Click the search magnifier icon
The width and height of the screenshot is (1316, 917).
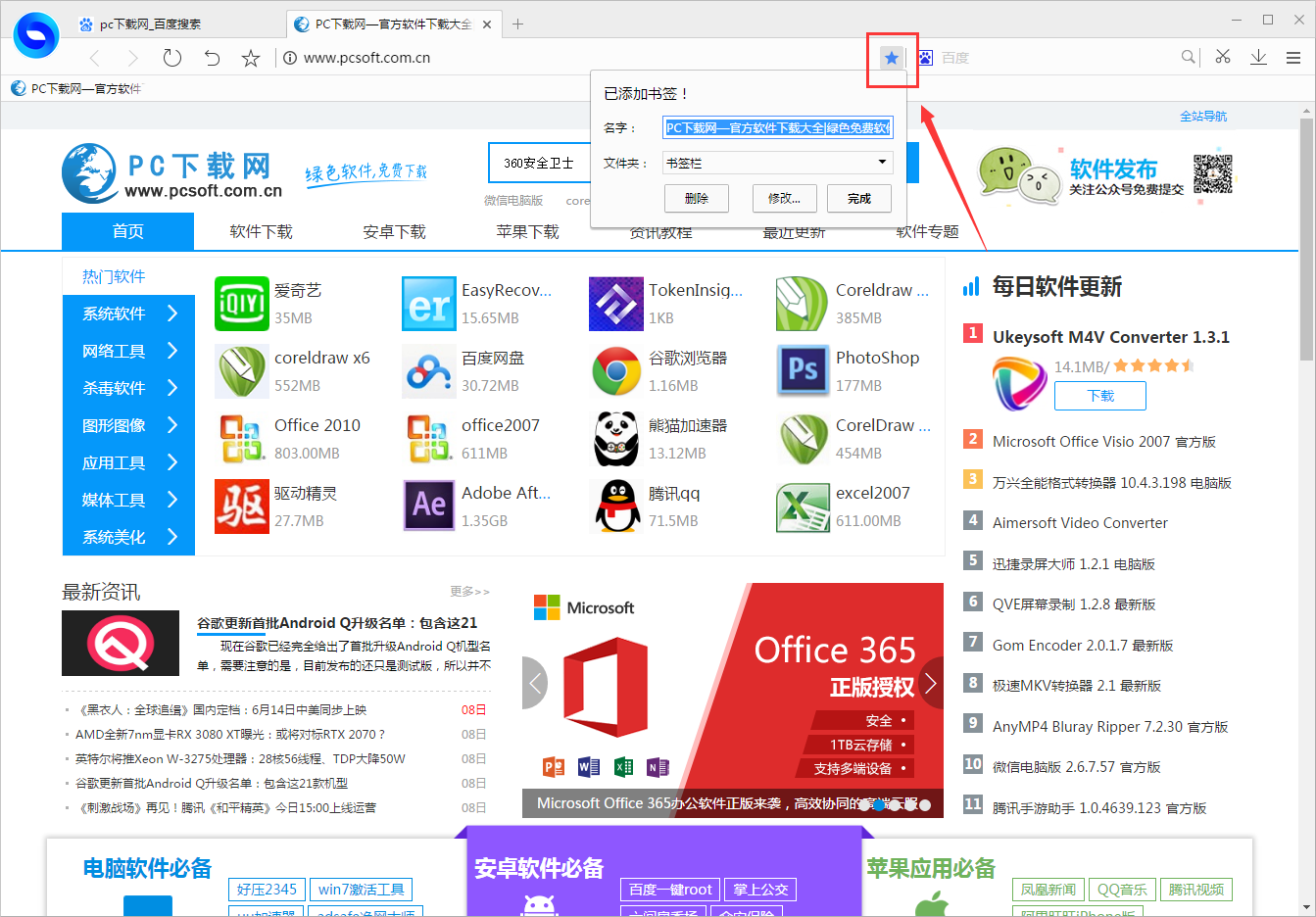(1188, 57)
